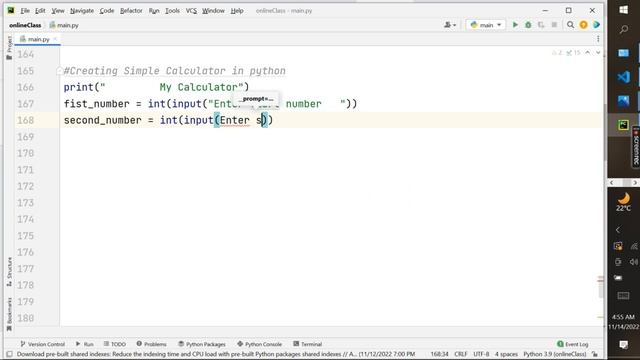Click the Debug bug icon

click(528, 25)
